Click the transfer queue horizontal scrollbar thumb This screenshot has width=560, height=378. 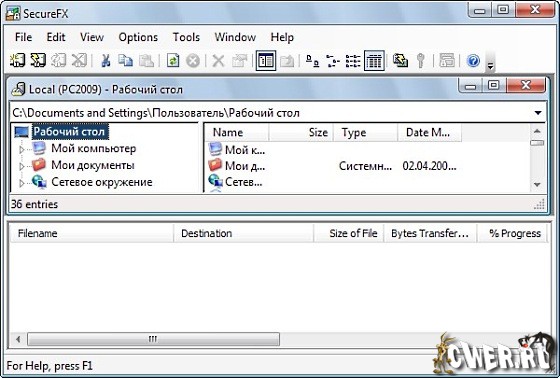[x=154, y=339]
